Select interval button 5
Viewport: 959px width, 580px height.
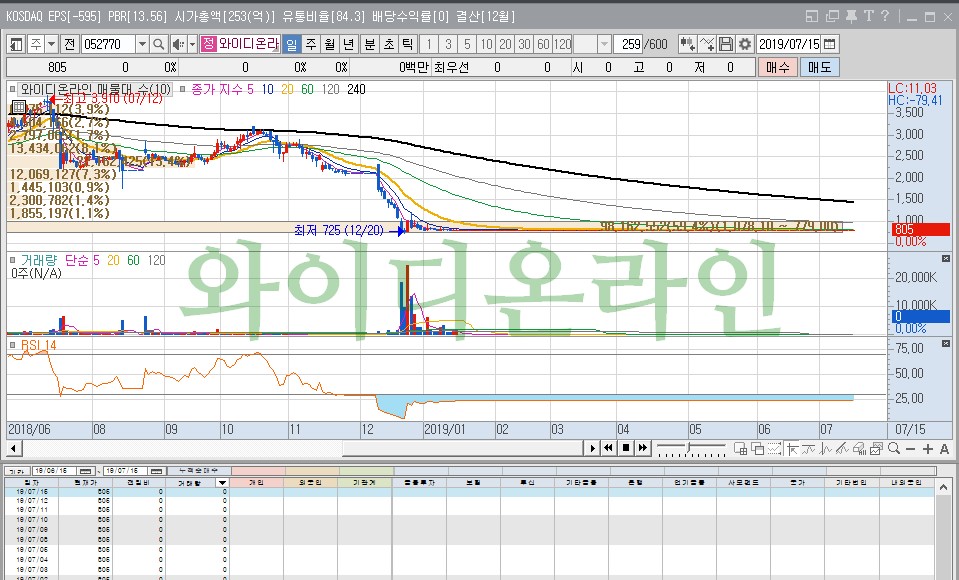coord(467,44)
